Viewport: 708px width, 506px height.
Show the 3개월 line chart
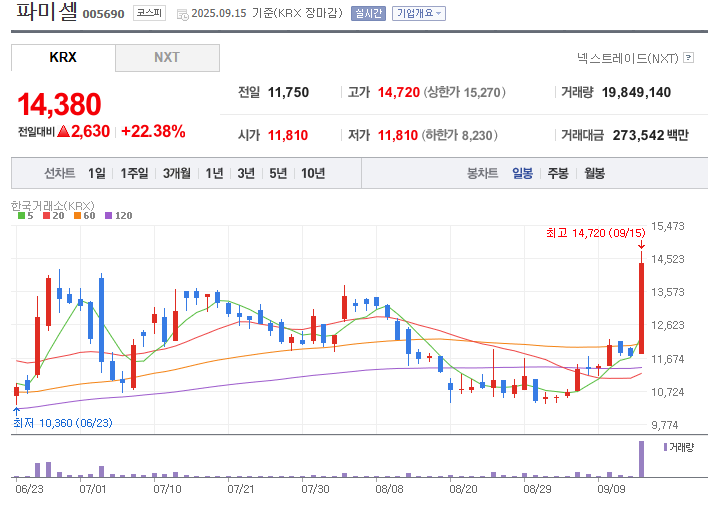click(x=177, y=173)
